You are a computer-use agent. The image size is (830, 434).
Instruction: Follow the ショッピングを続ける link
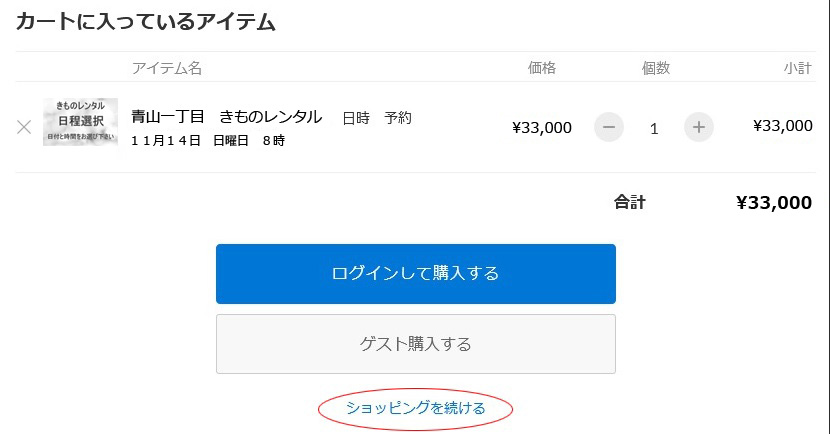coord(416,408)
